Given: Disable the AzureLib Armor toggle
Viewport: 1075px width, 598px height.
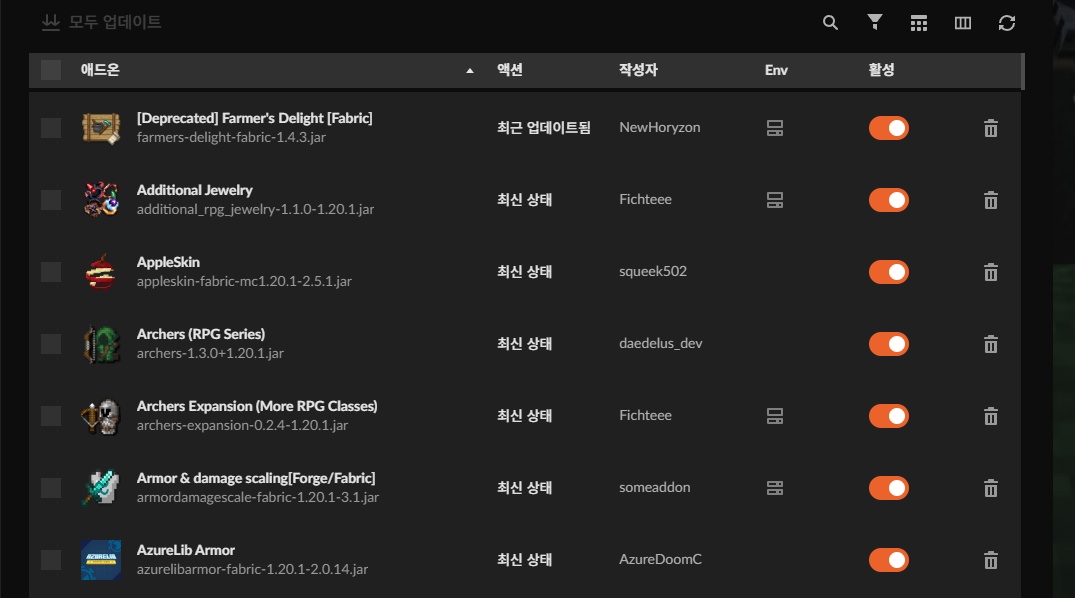Looking at the screenshot, I should coord(889,560).
